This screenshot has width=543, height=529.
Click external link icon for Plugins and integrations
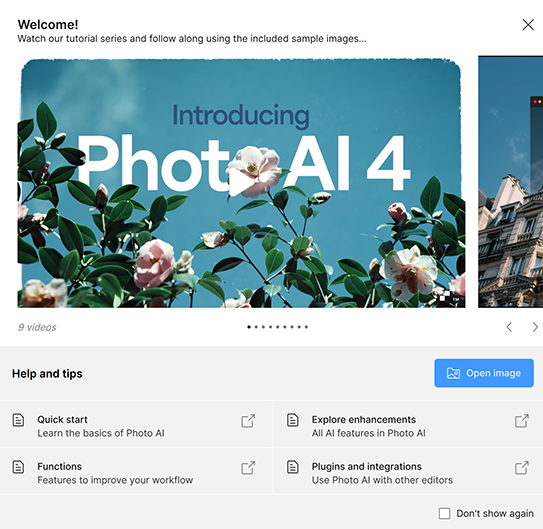pyautogui.click(x=522, y=468)
